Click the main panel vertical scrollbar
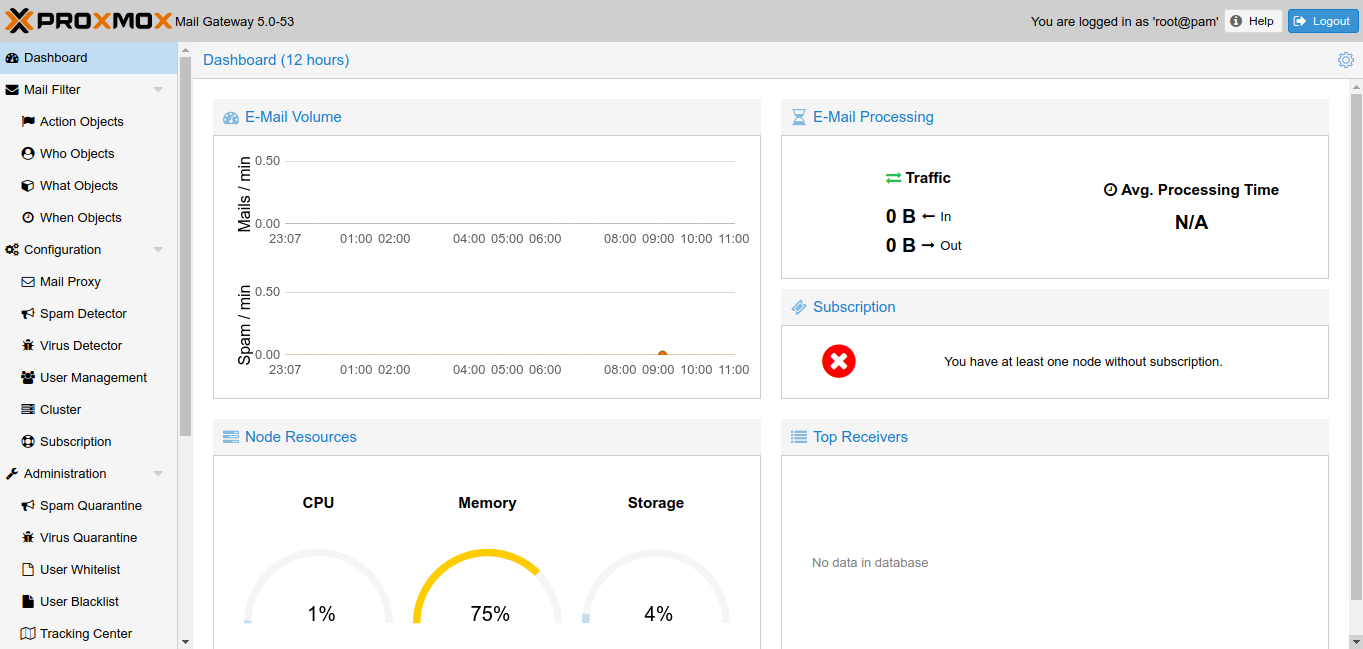Screen dimensions: 1363x649 (x=1356, y=346)
